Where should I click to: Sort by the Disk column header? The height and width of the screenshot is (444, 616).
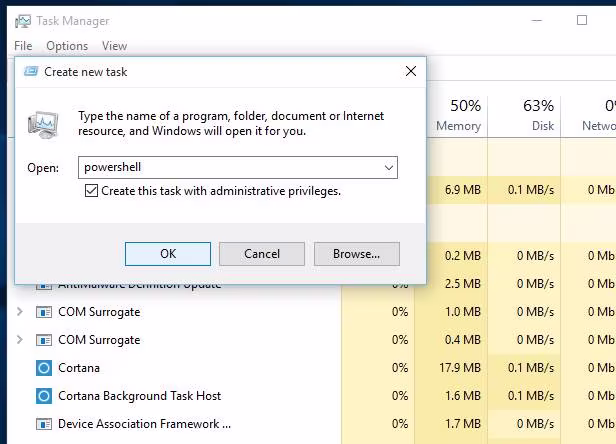point(524,116)
